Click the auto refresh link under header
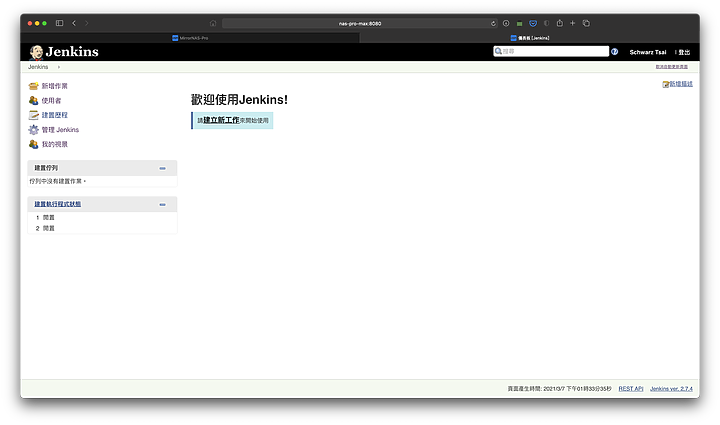Viewport: 720px width, 425px height. 671,67
